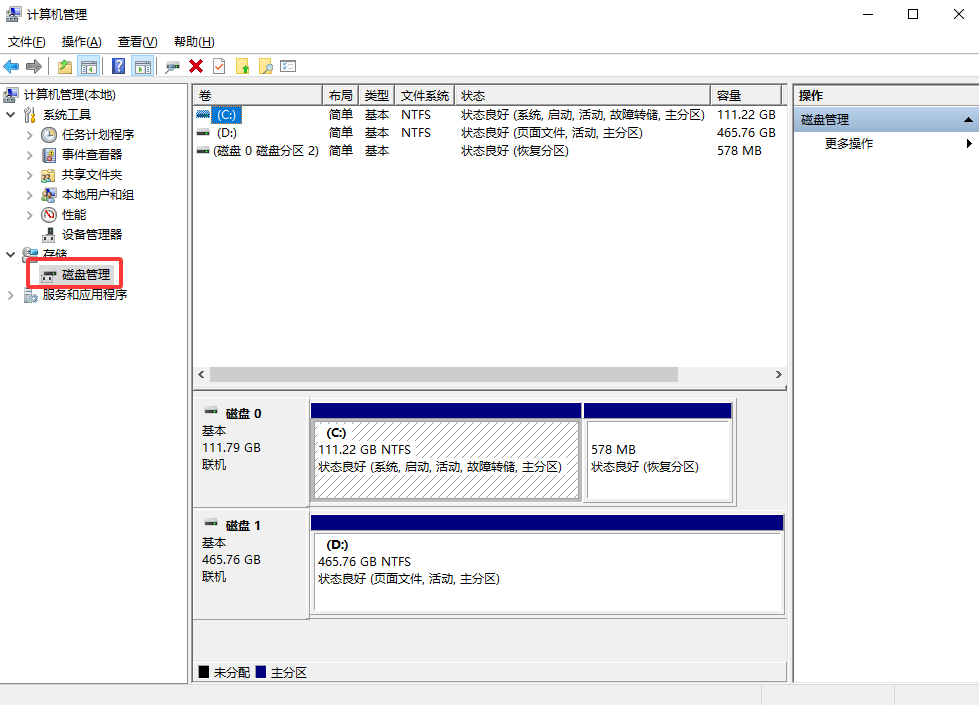Sort by the 状态 column header
This screenshot has width=979, height=705.
coord(583,96)
